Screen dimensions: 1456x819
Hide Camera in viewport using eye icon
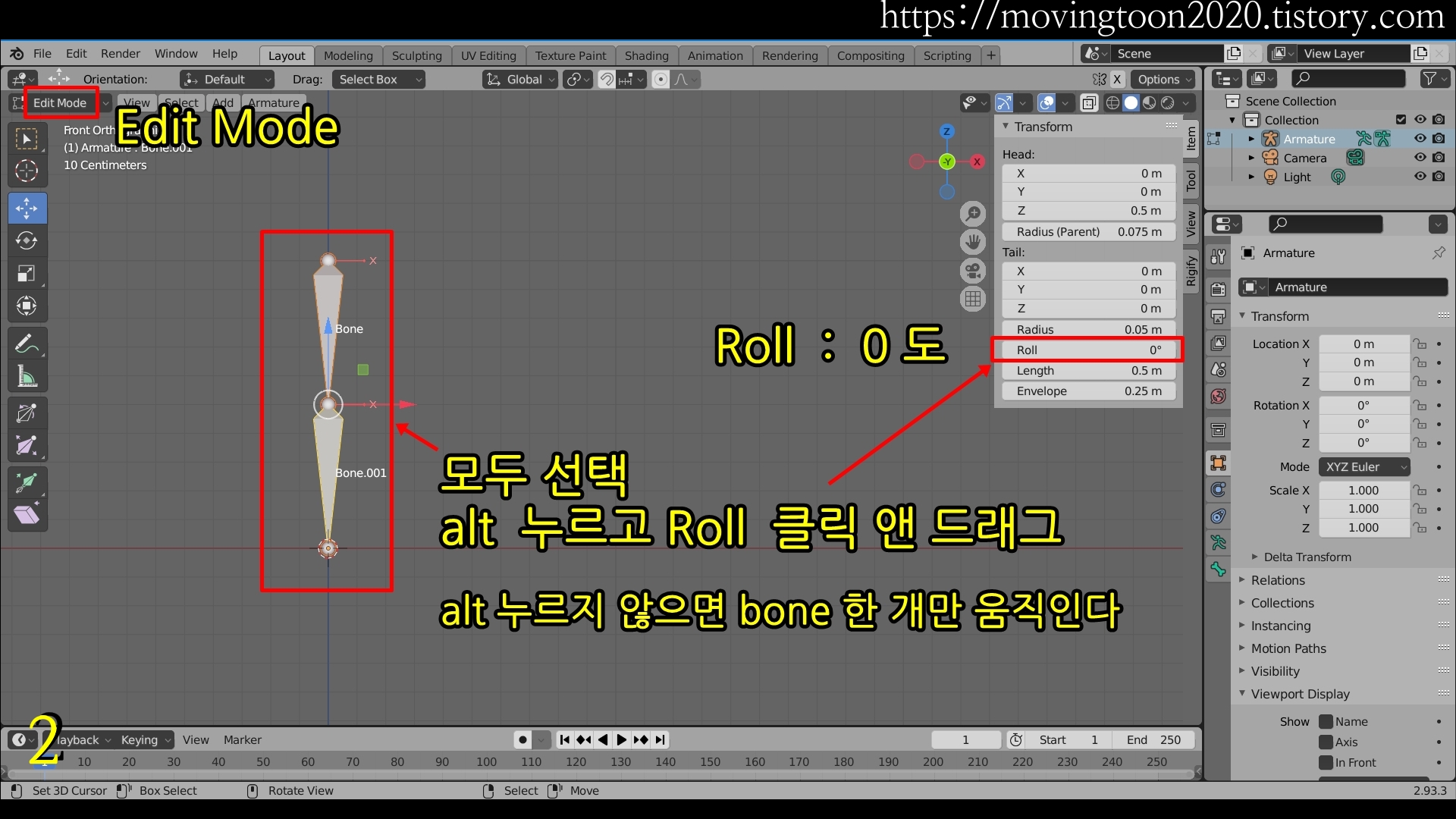click(1420, 158)
